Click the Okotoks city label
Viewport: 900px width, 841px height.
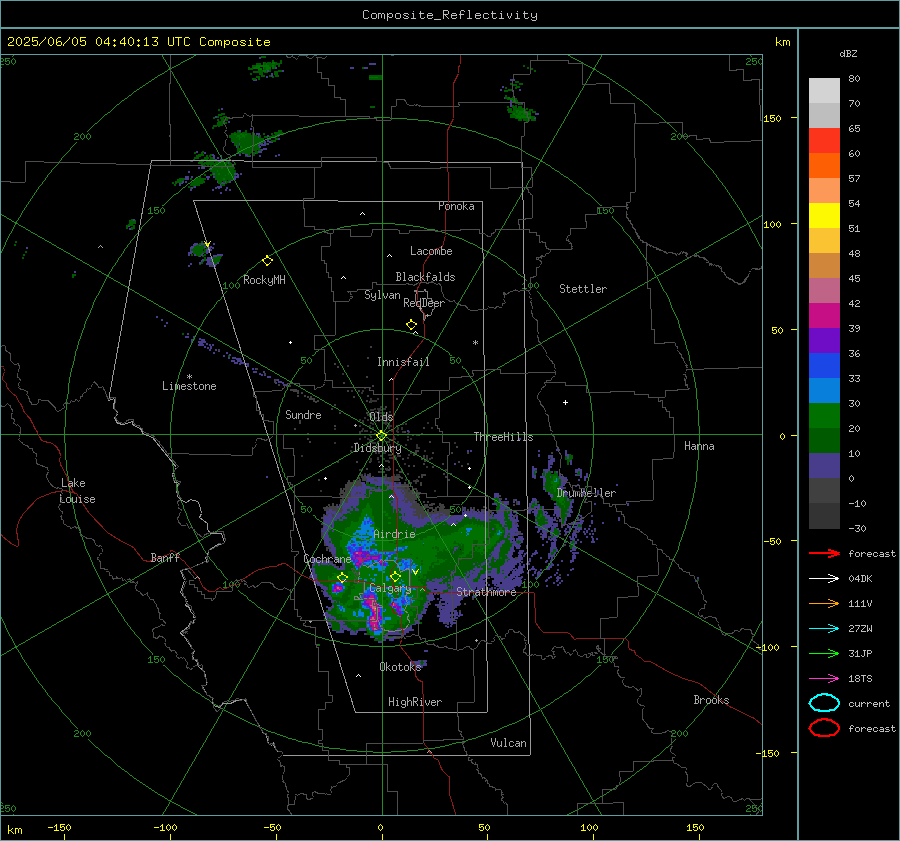coord(401,667)
